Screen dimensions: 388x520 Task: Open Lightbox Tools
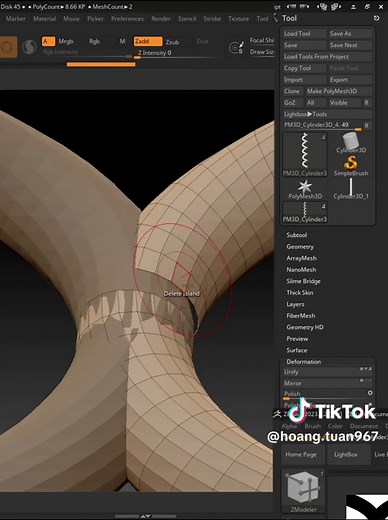[327, 114]
